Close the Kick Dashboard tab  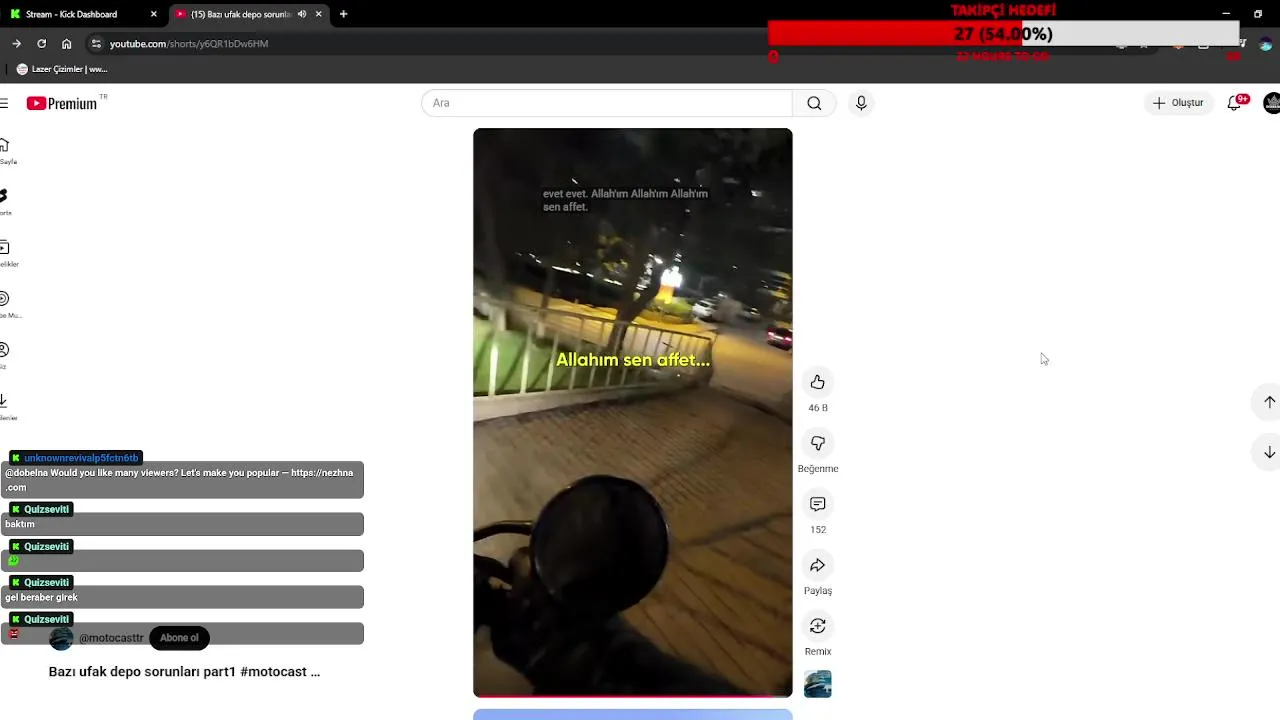pyautogui.click(x=154, y=14)
